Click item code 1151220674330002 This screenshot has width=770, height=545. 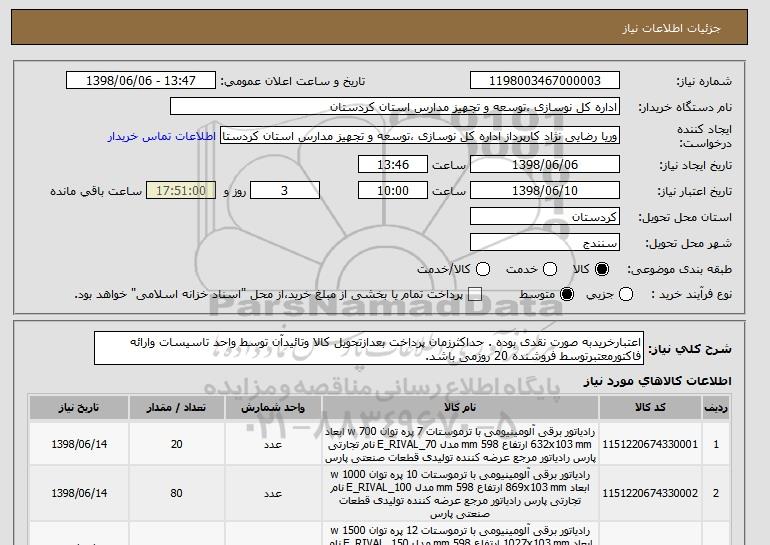[650, 493]
